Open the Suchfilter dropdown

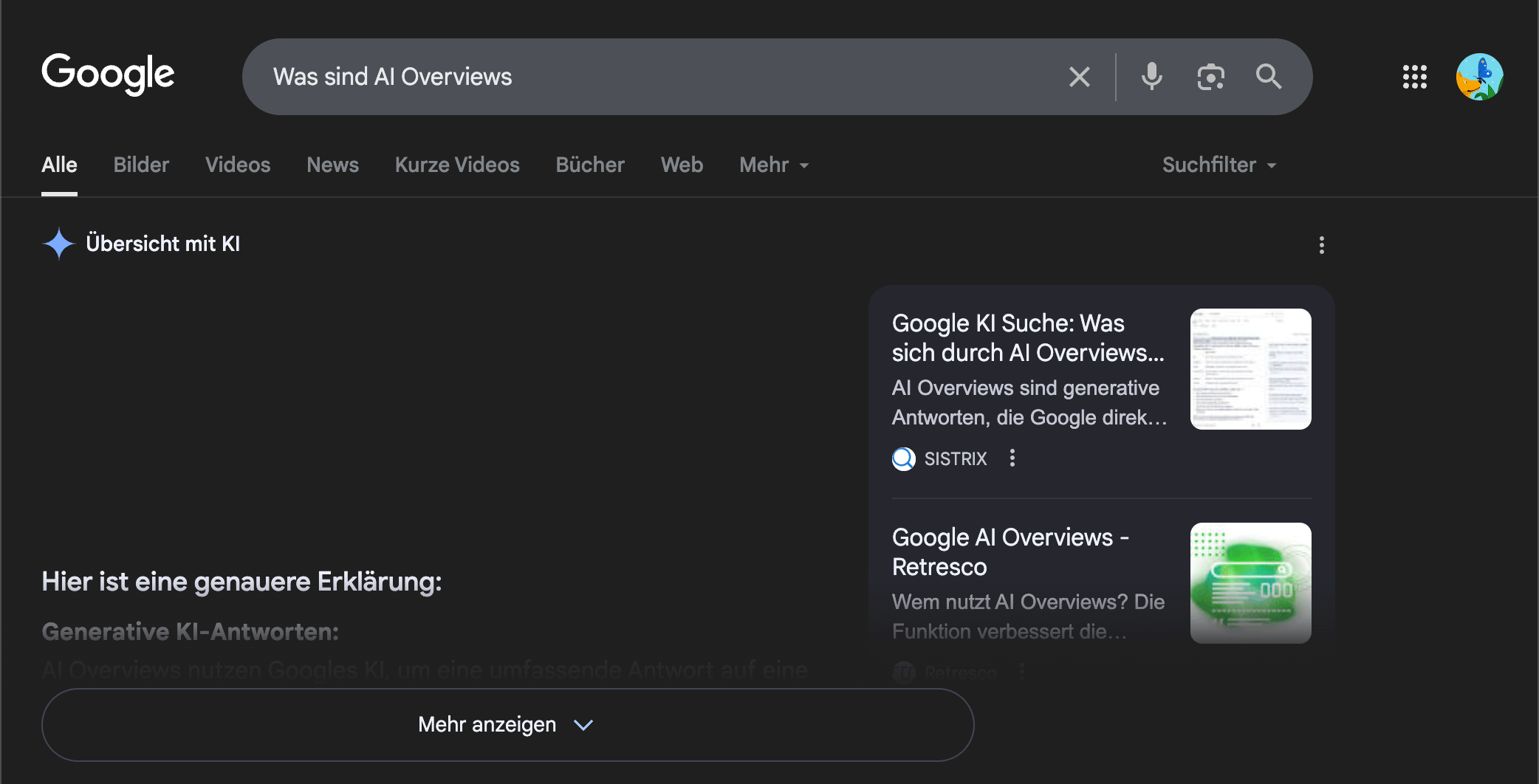point(1218,165)
